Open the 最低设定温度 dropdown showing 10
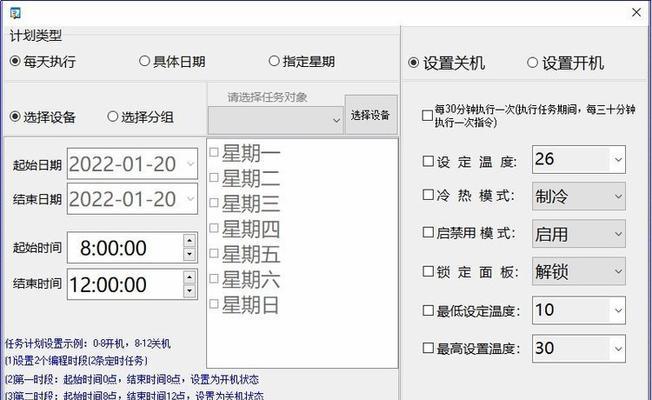 579,310
